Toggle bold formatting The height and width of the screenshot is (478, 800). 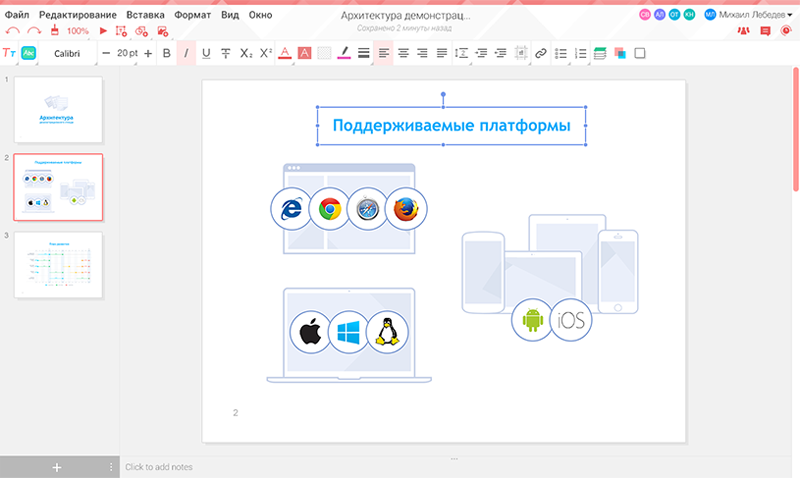(166, 53)
